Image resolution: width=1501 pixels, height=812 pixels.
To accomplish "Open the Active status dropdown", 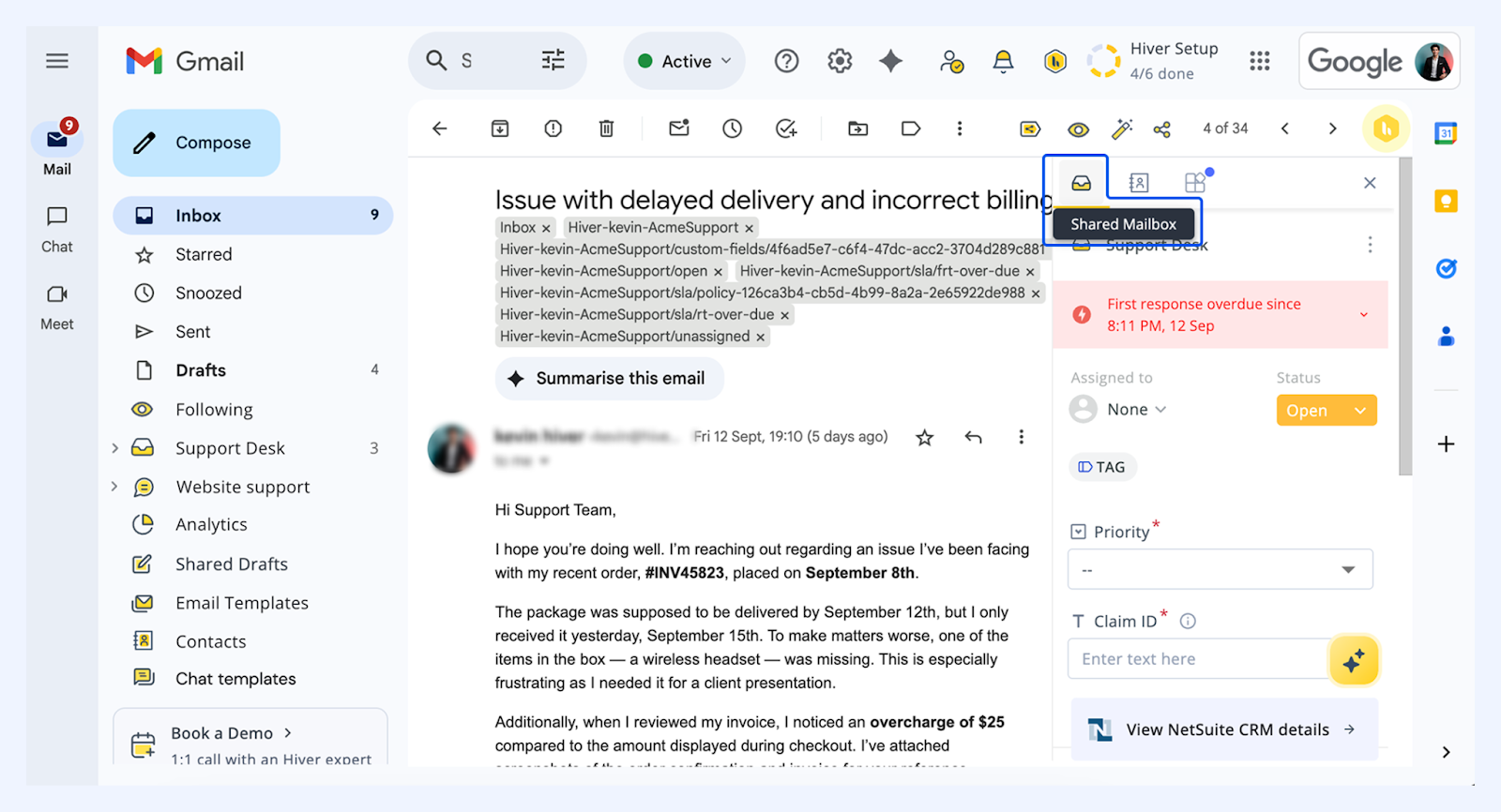I will click(685, 61).
